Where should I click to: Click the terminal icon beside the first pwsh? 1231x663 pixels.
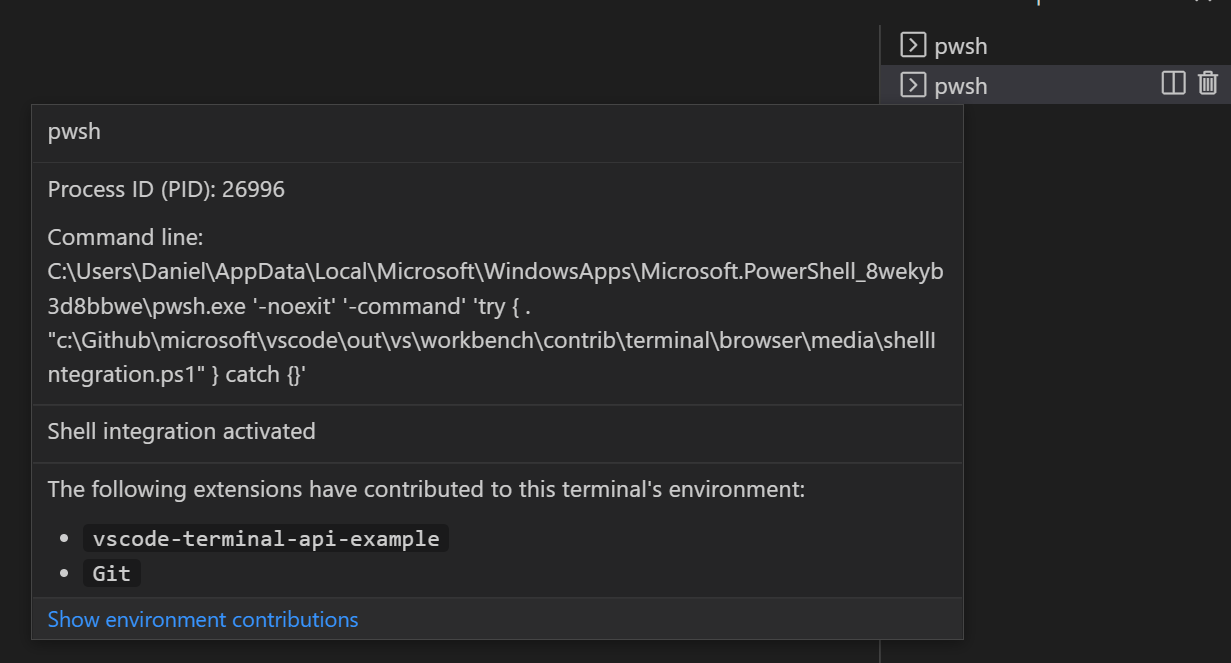pos(911,45)
